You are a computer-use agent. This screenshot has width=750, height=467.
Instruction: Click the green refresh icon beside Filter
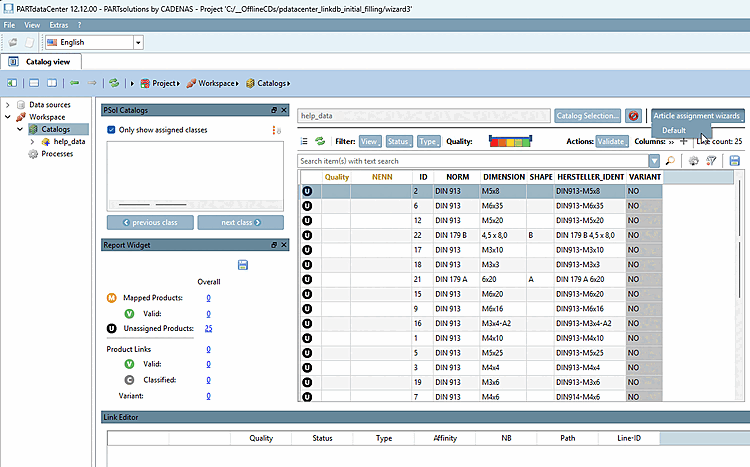pyautogui.click(x=320, y=141)
